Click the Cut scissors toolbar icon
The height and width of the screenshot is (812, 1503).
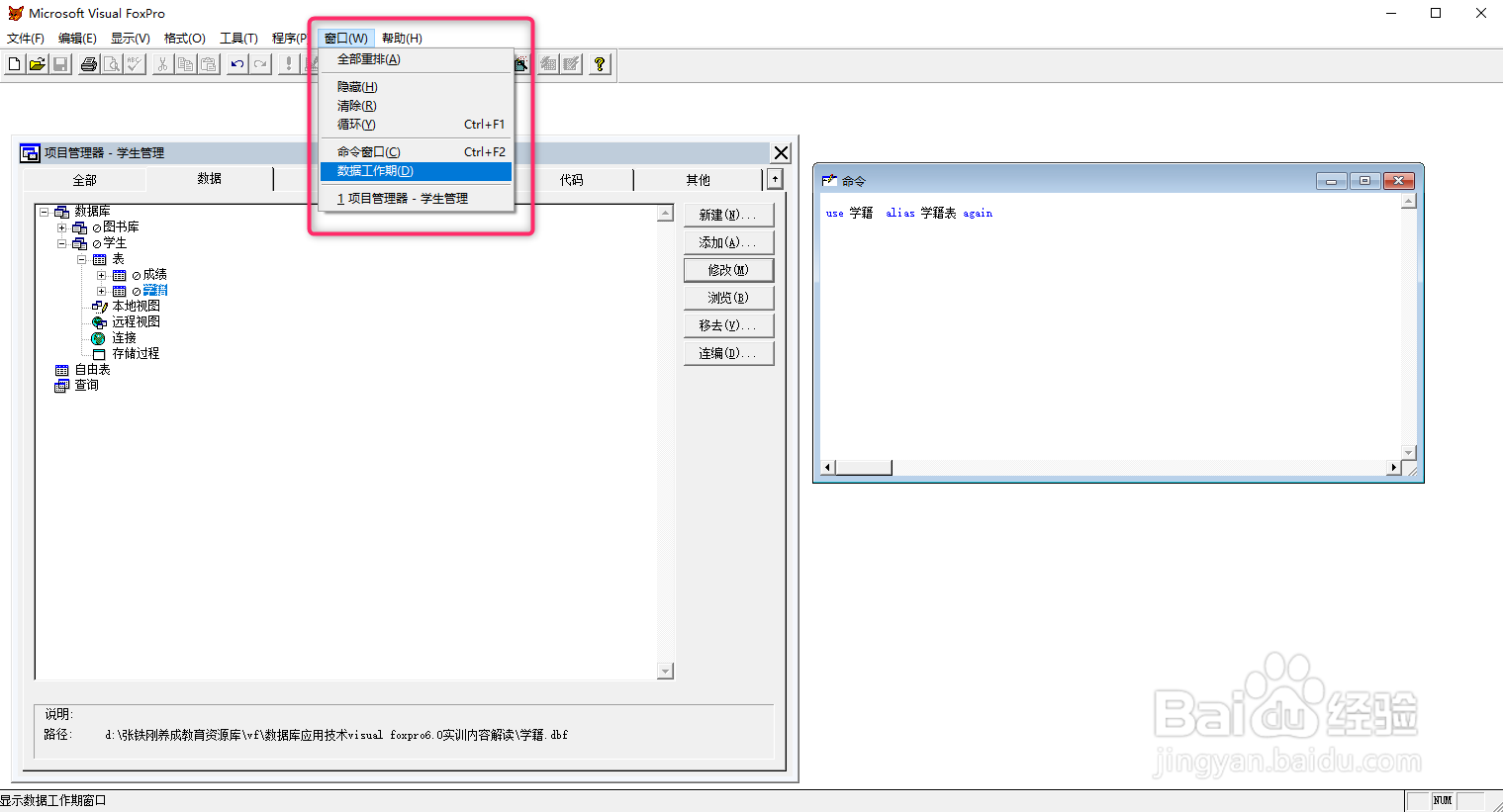click(x=163, y=64)
